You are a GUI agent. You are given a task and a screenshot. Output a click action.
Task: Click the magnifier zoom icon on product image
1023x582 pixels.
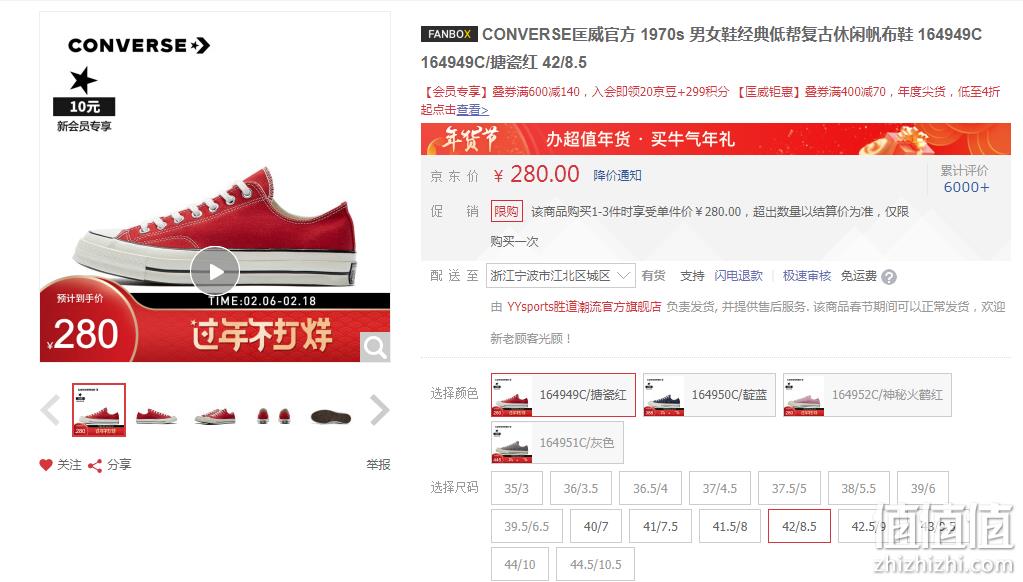tap(375, 347)
